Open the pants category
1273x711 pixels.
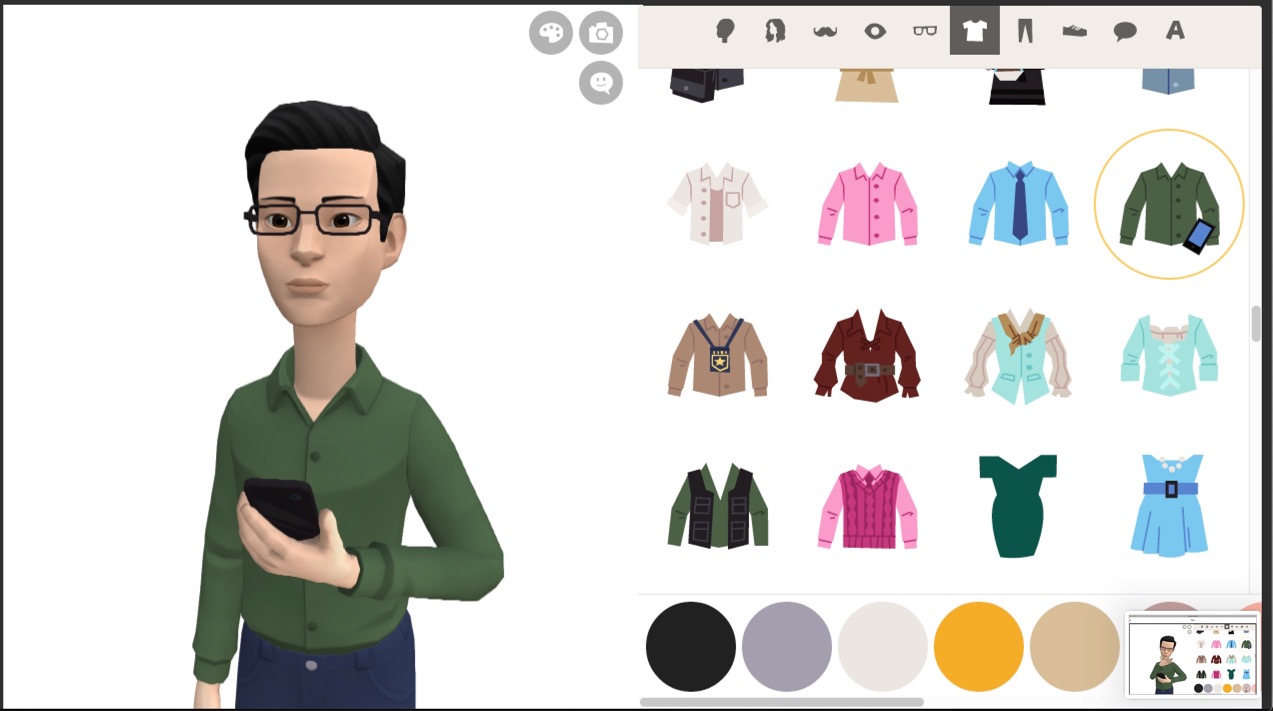pyautogui.click(x=1025, y=31)
